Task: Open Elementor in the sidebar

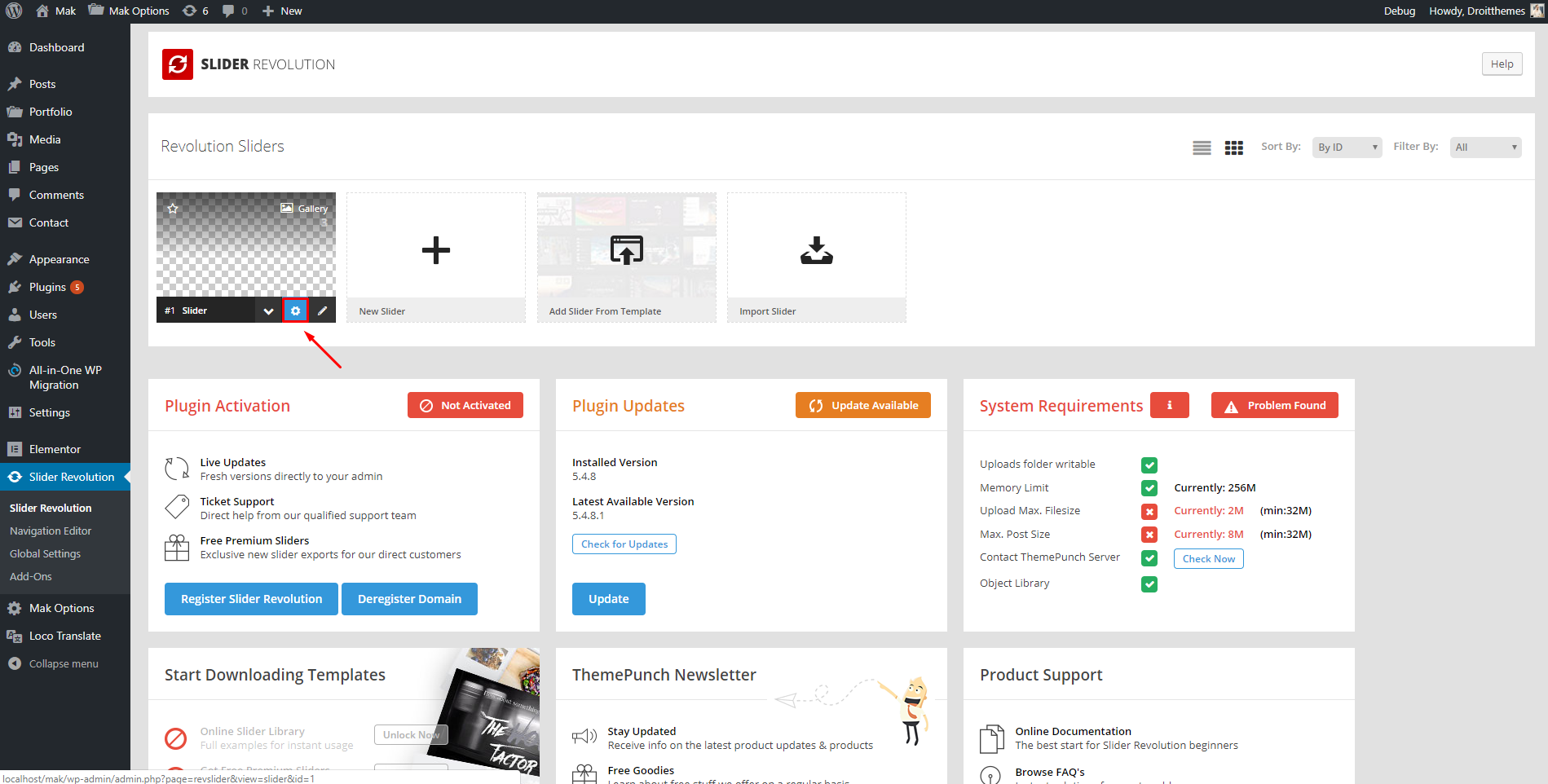Action: pyautogui.click(x=65, y=449)
